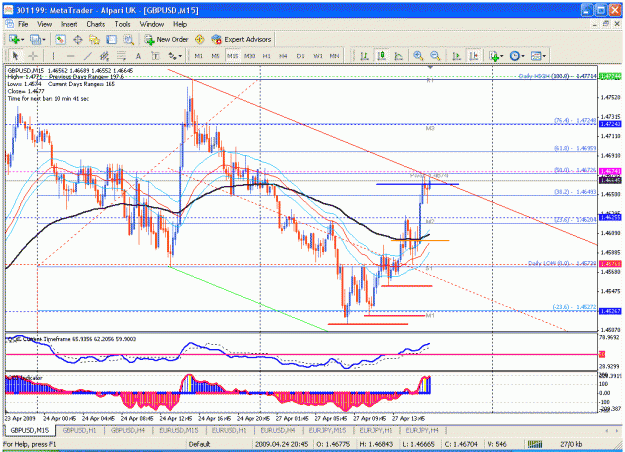Open the Strategy Tester magnifier icon

(128, 39)
